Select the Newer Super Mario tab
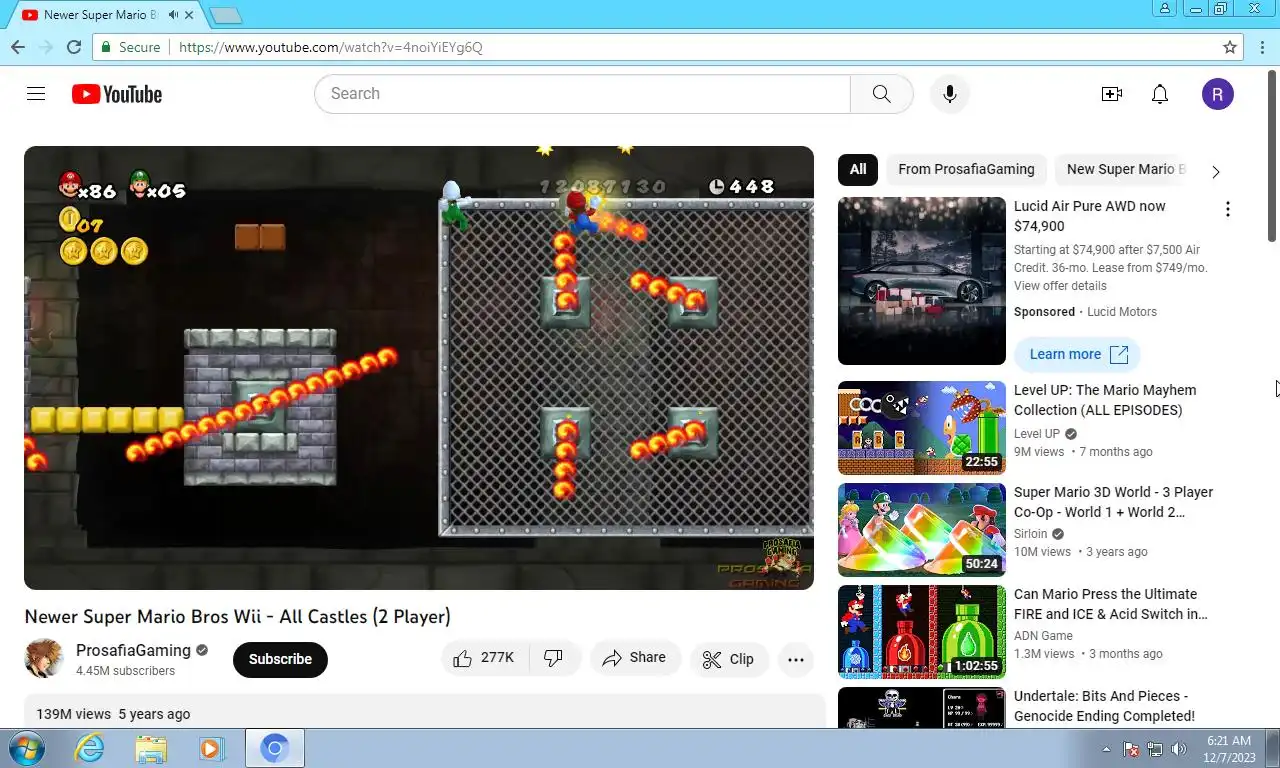This screenshot has height=768, width=1280. click(x=101, y=15)
